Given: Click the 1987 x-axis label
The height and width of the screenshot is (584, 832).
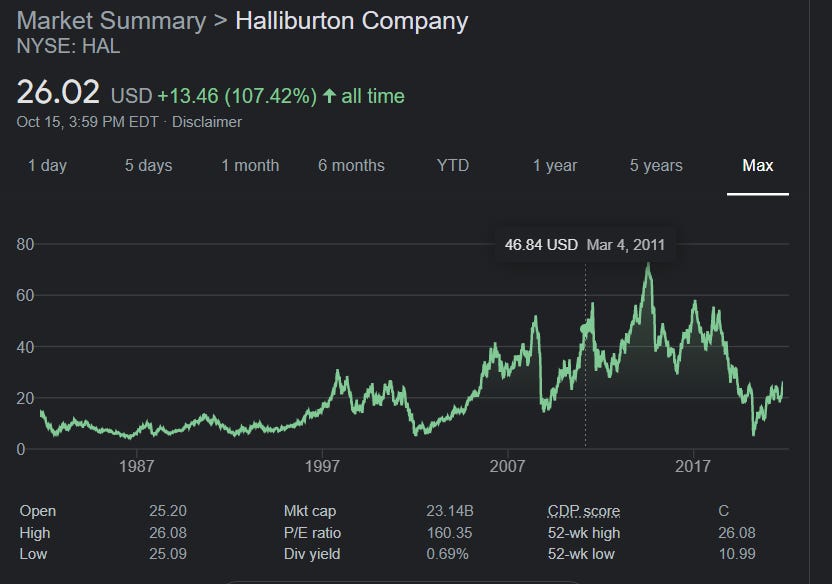Looking at the screenshot, I should point(136,466).
